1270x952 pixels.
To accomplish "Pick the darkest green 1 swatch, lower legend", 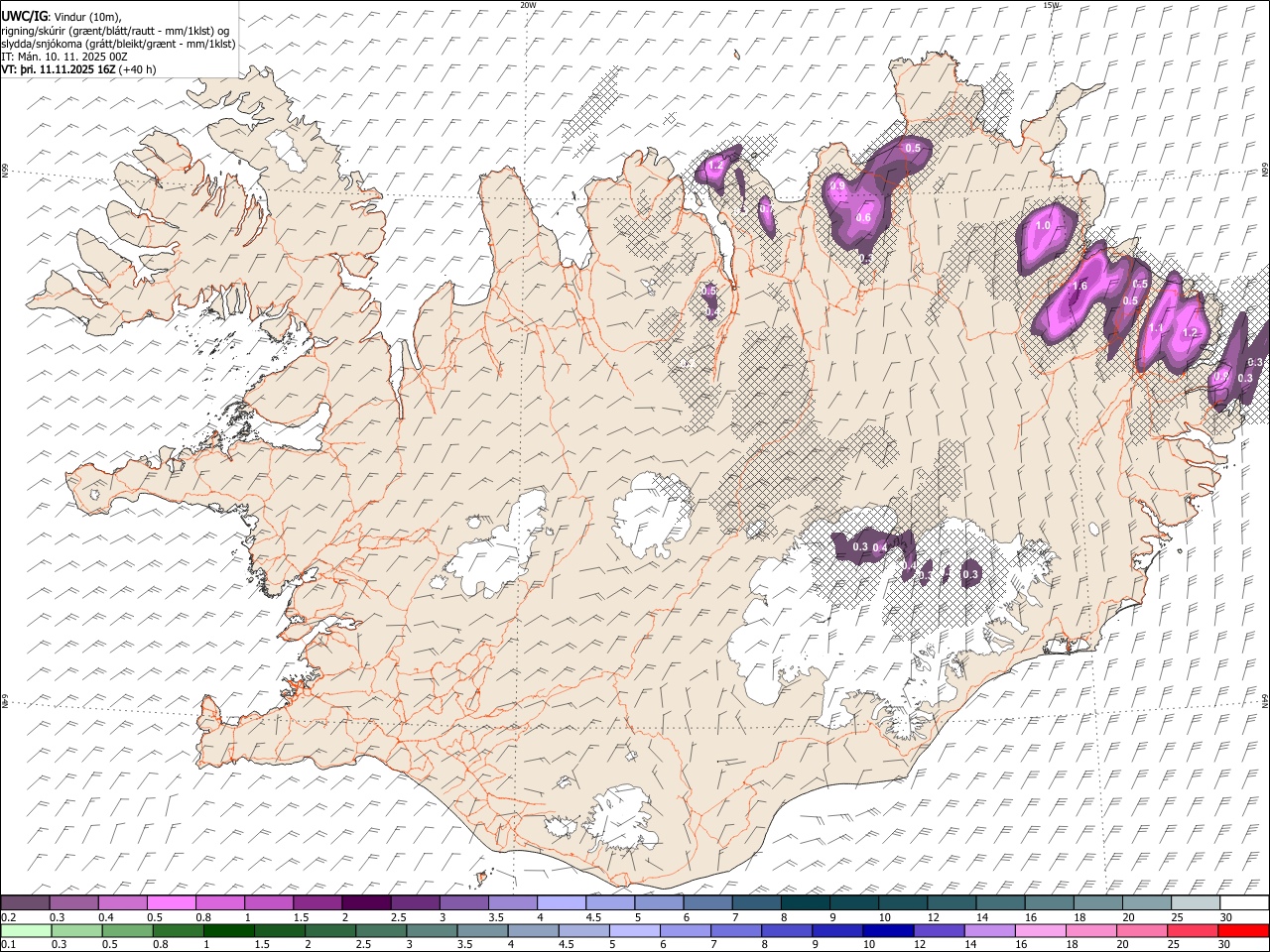I will [x=228, y=931].
